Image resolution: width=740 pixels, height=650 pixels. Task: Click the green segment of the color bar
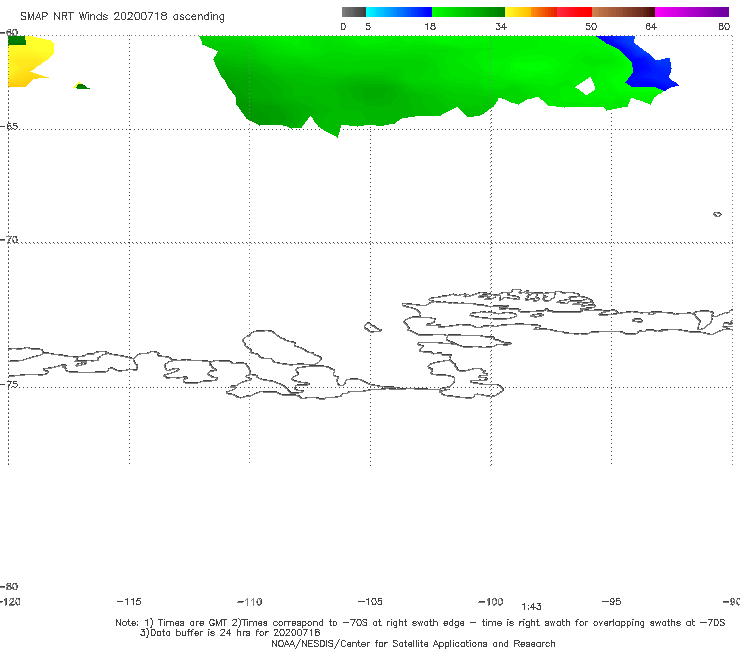[x=468, y=12]
